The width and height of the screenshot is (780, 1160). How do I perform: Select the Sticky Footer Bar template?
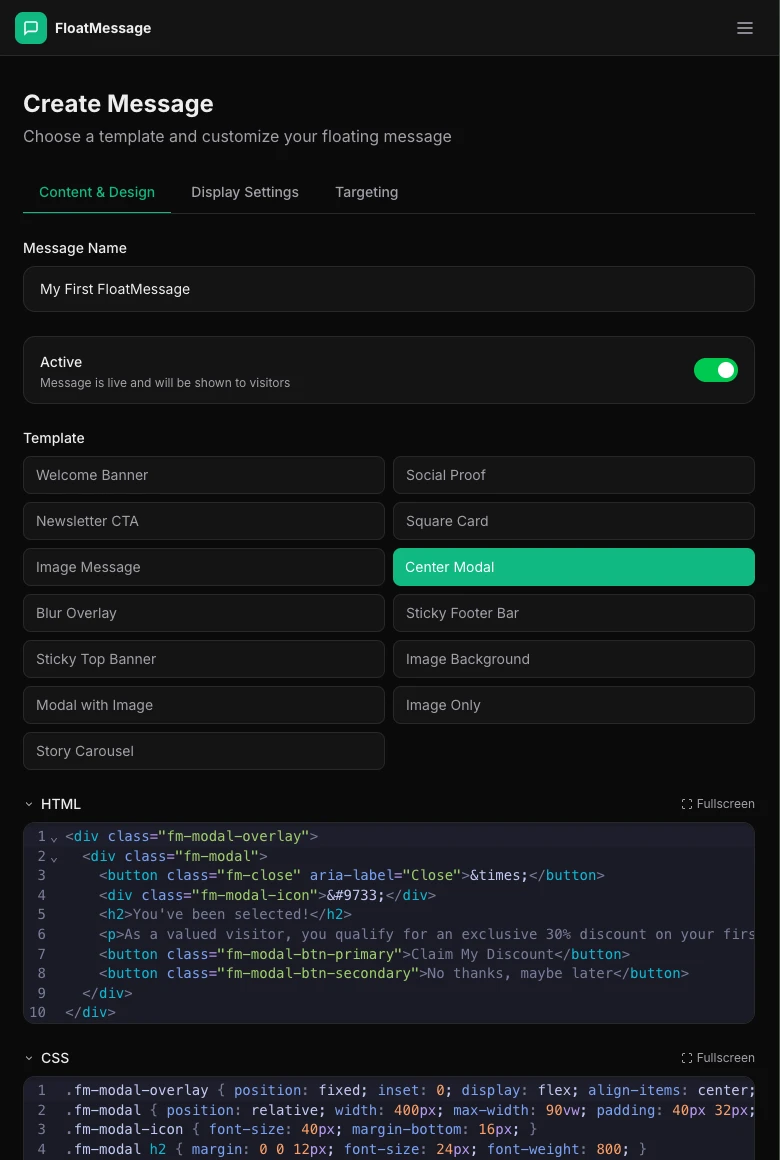click(573, 613)
